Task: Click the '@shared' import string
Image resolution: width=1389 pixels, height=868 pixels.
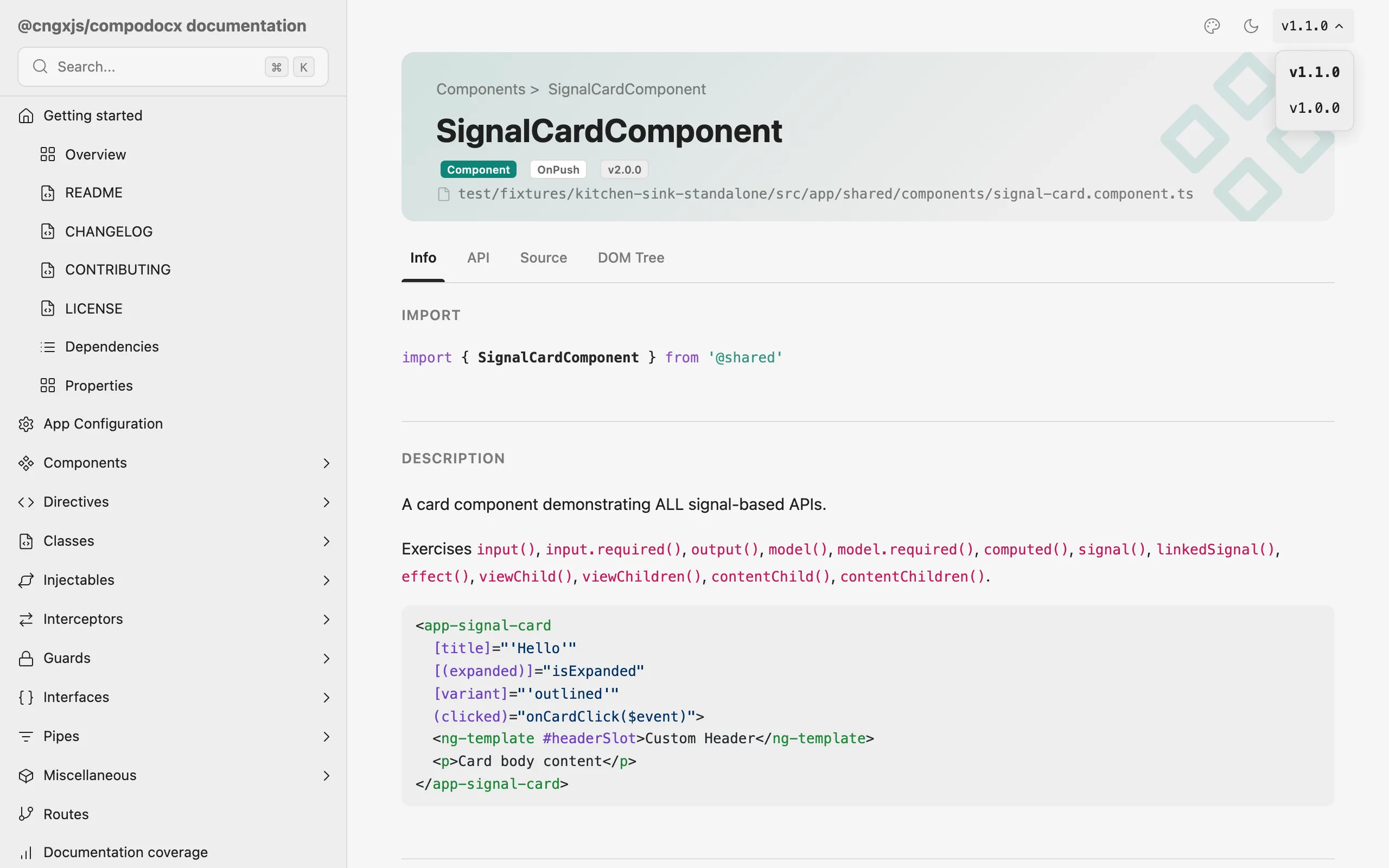Action: [x=745, y=358]
